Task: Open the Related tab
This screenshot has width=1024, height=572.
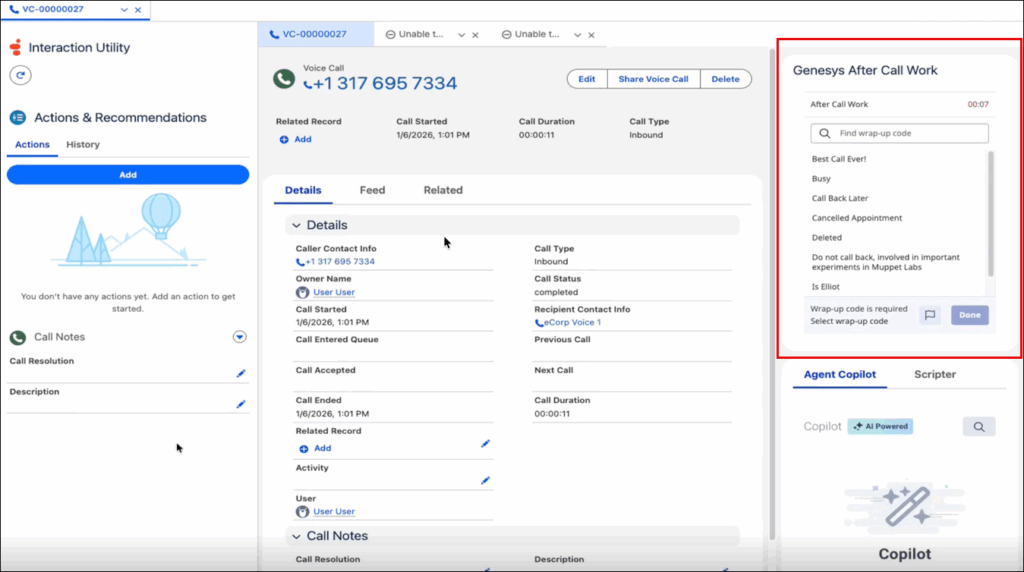Action: pos(443,190)
